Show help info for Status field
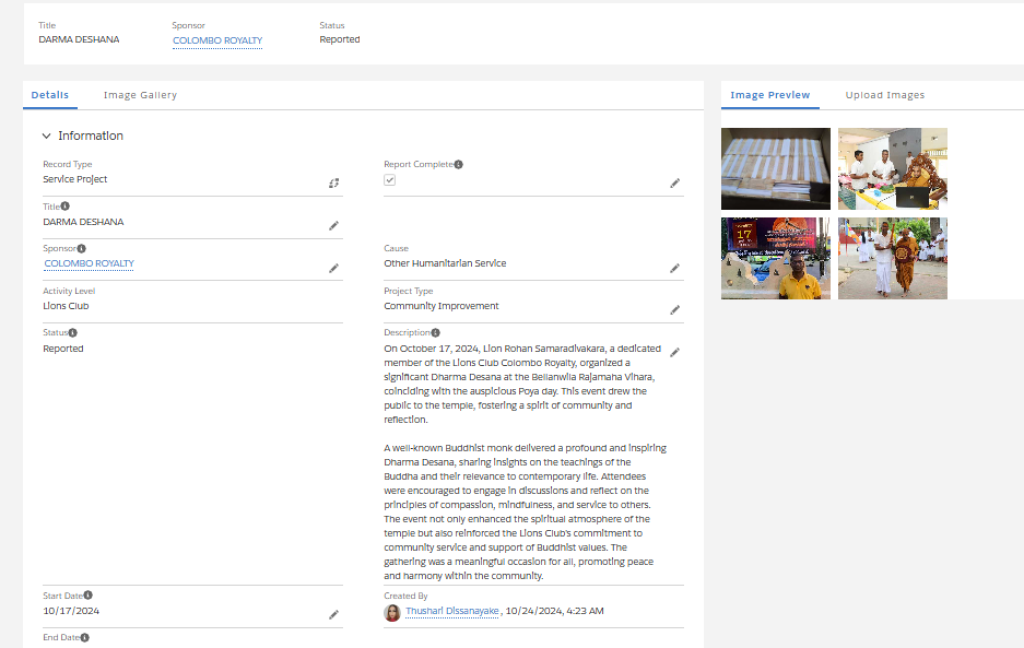The image size is (1024, 648). (x=72, y=332)
